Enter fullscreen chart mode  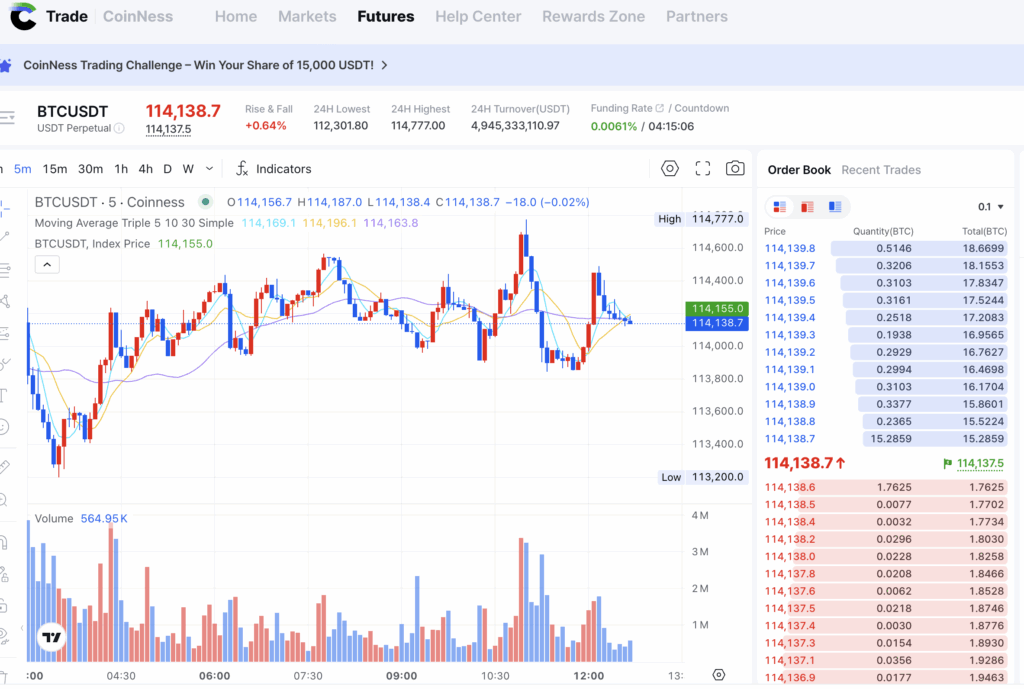click(703, 168)
